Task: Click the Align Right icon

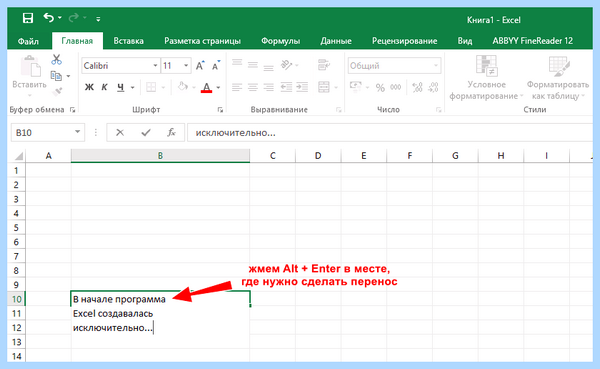Action: tap(269, 87)
